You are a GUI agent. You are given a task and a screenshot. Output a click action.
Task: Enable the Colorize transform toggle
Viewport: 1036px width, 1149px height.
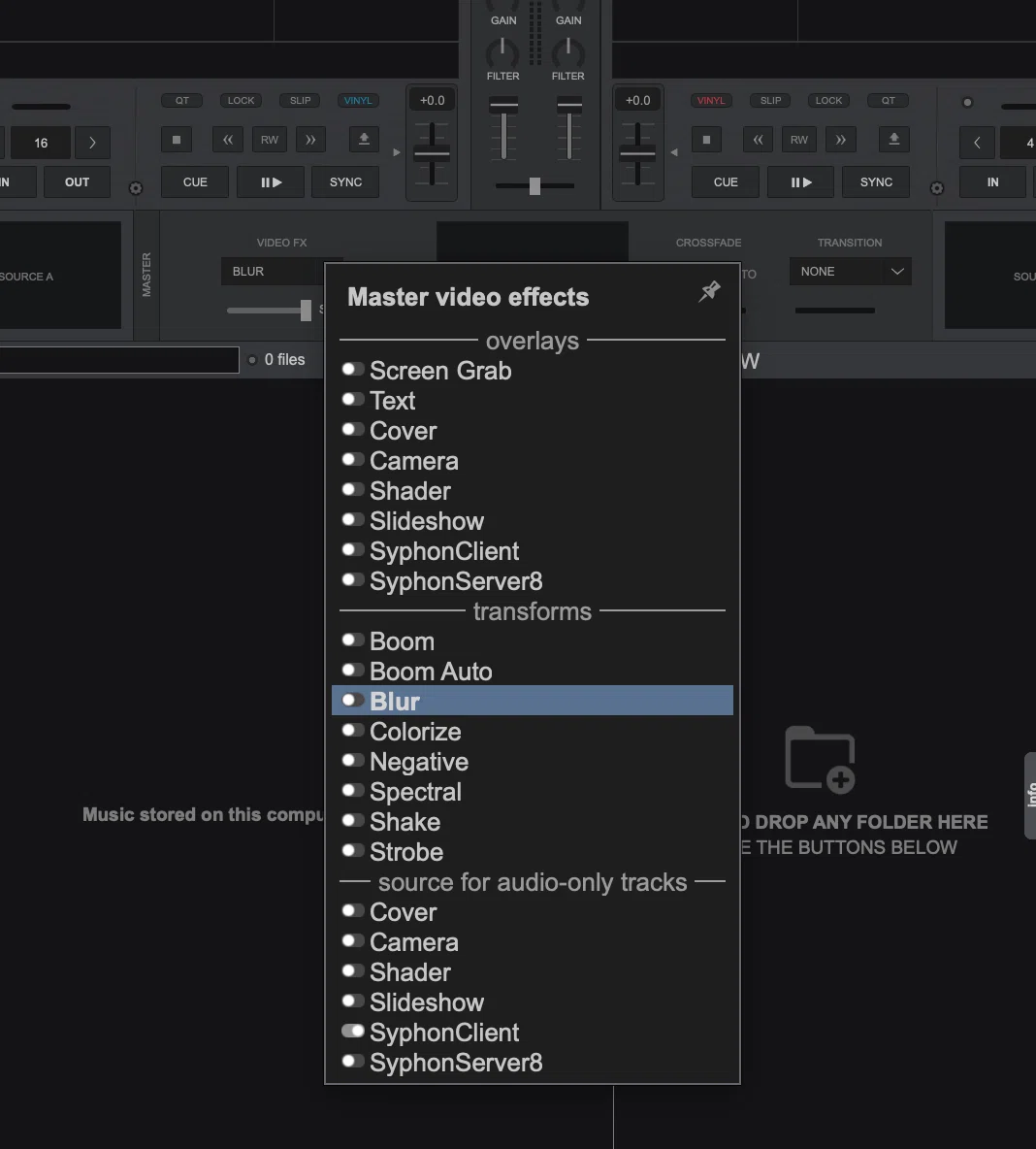coord(353,731)
